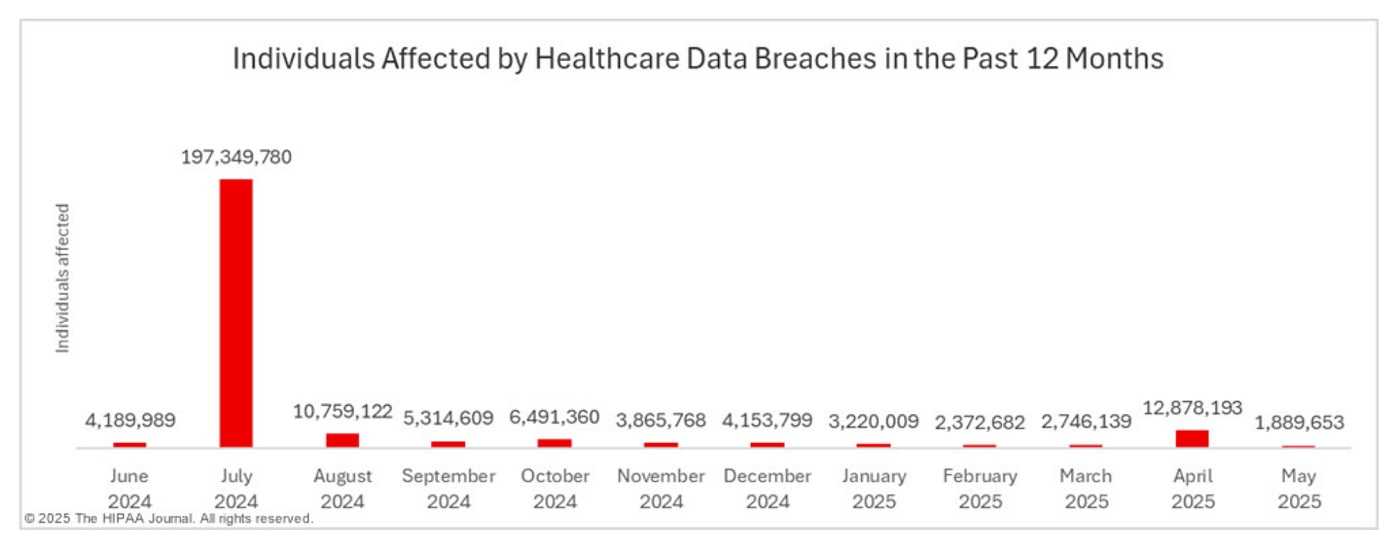Screen dimensions: 1400x545
Task: Click the 1,889,653 value label
Action: (1299, 422)
